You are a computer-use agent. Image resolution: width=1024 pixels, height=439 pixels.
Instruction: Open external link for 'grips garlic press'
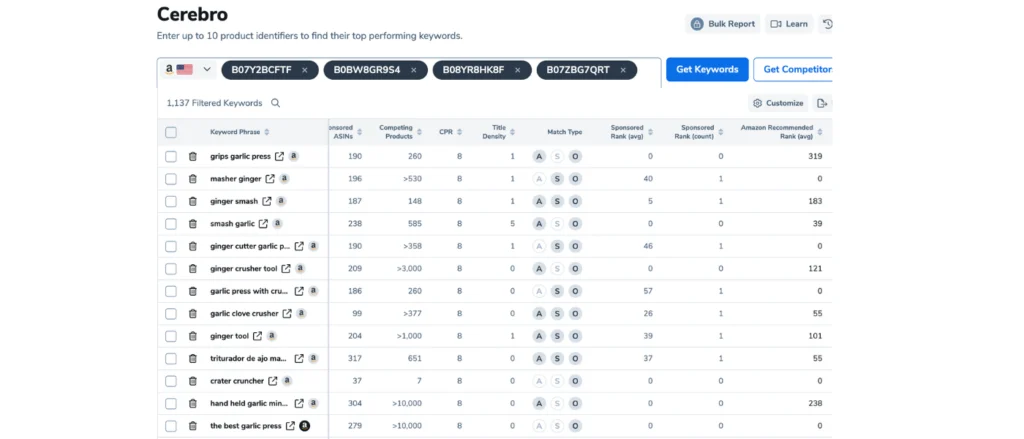coord(280,156)
